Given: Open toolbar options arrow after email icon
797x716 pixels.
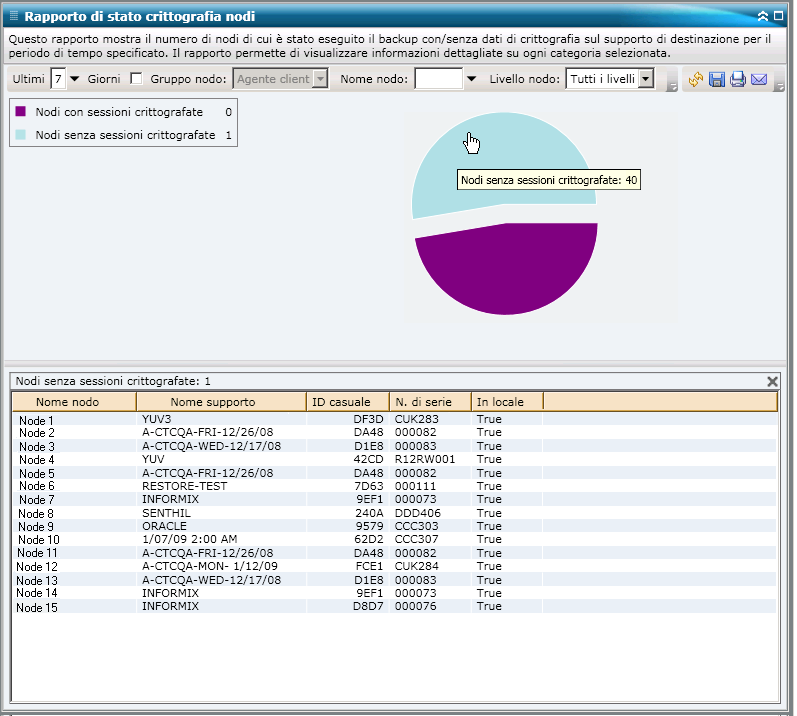Looking at the screenshot, I should pyautogui.click(x=780, y=85).
